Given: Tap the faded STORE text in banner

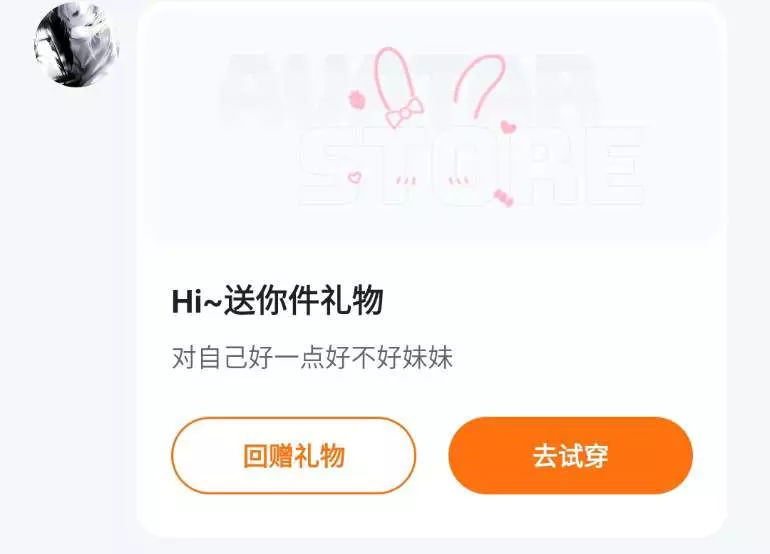Looking at the screenshot, I should pyautogui.click(x=471, y=166).
